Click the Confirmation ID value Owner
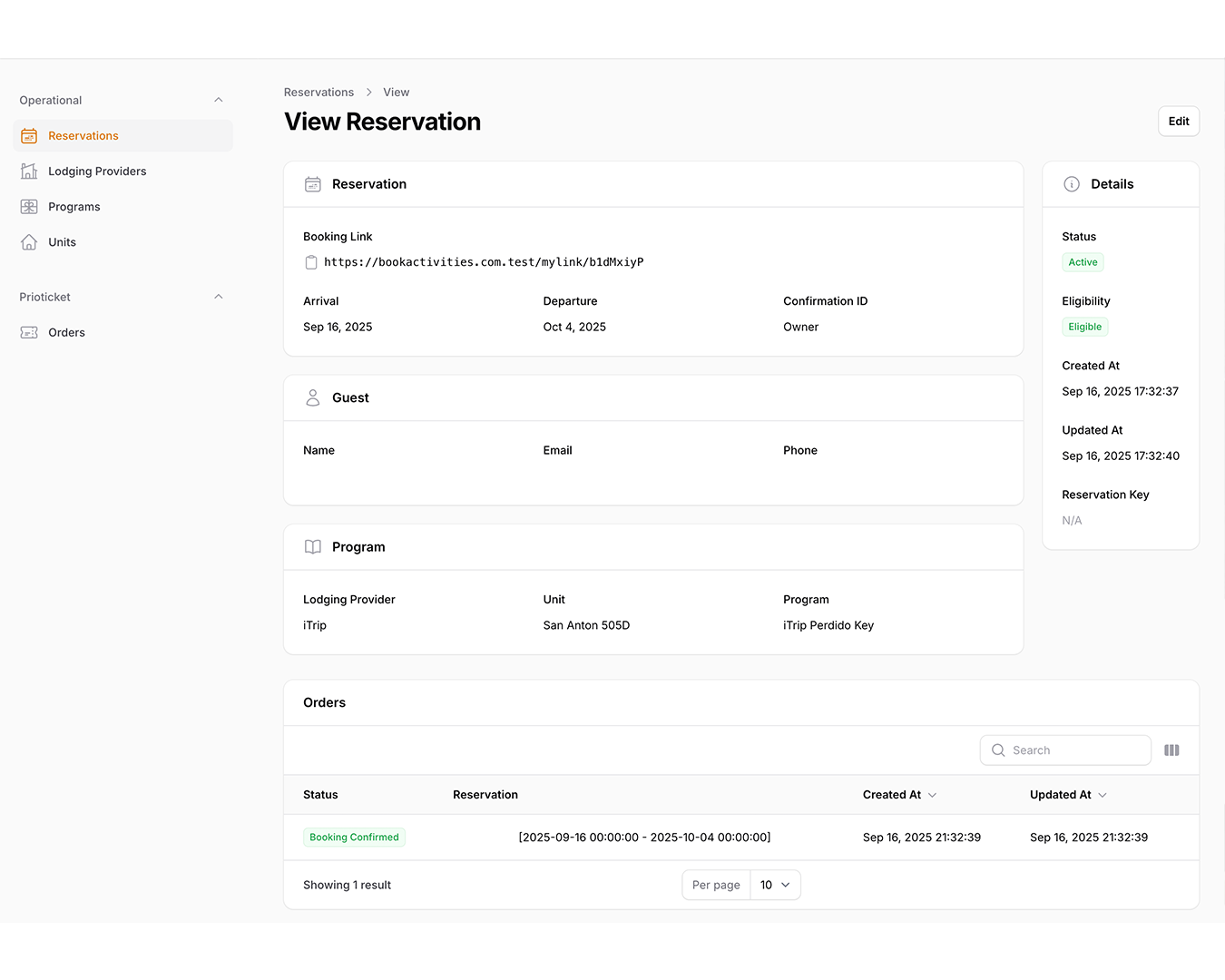Image resolution: width=1225 pixels, height=980 pixels. [800, 328]
